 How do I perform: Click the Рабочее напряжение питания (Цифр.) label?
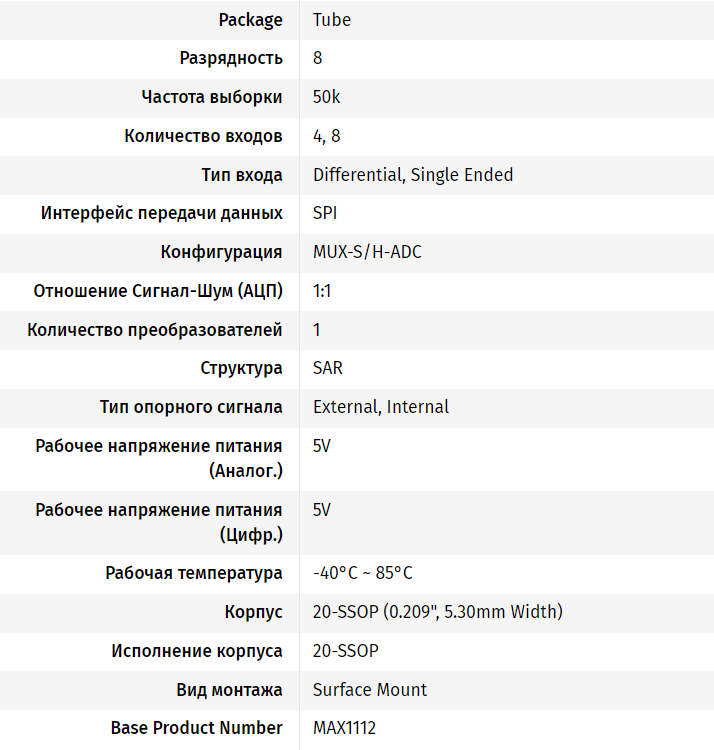(159, 522)
